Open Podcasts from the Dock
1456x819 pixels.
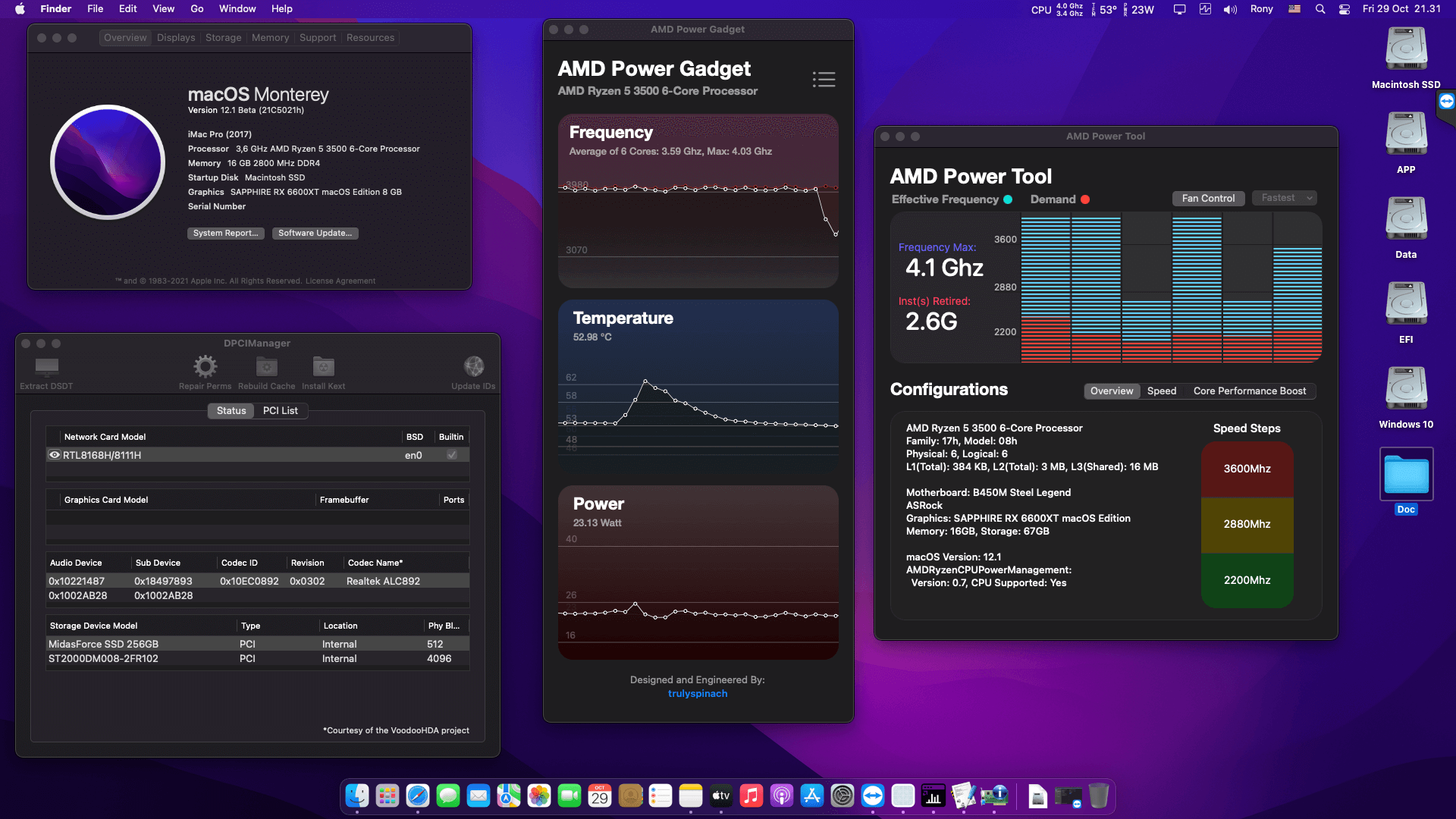[782, 795]
